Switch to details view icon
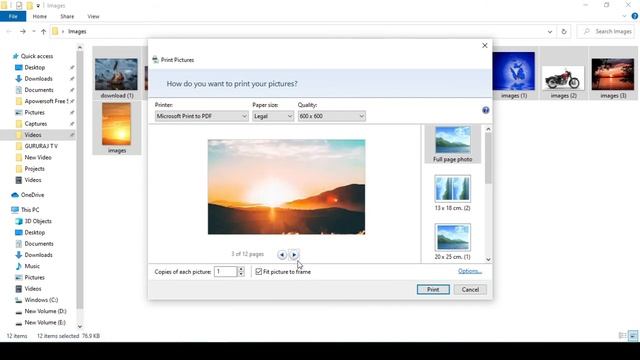The height and width of the screenshot is (360, 640). click(x=622, y=336)
